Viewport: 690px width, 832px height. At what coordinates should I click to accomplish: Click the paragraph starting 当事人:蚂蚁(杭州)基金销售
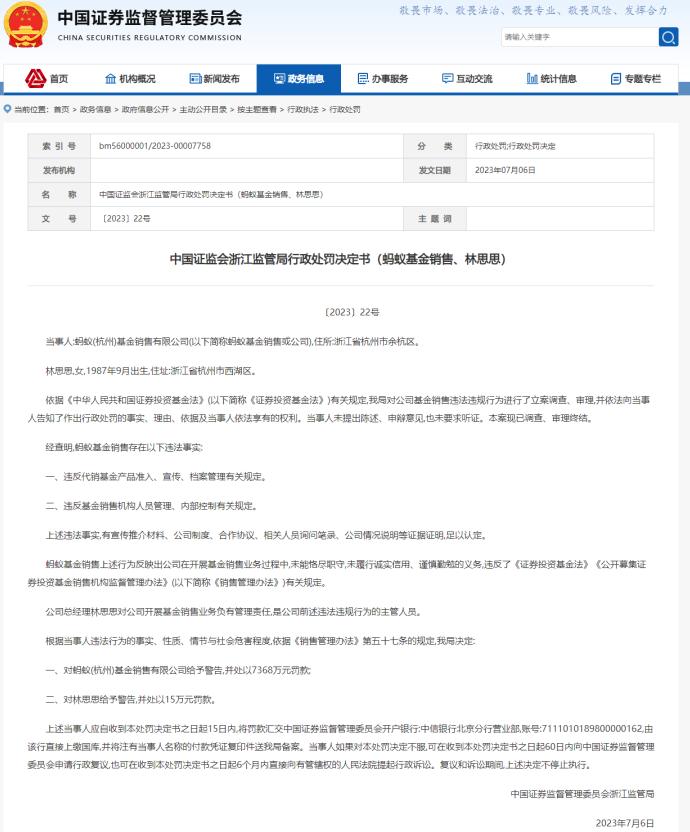[234, 342]
